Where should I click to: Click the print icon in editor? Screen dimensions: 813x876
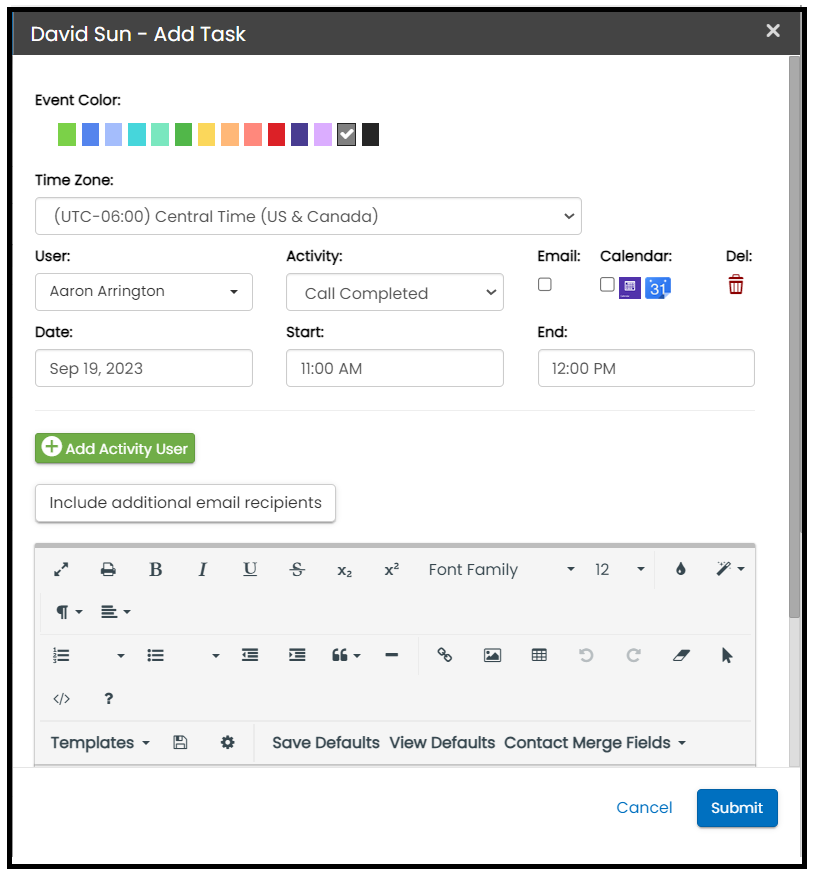click(x=108, y=570)
